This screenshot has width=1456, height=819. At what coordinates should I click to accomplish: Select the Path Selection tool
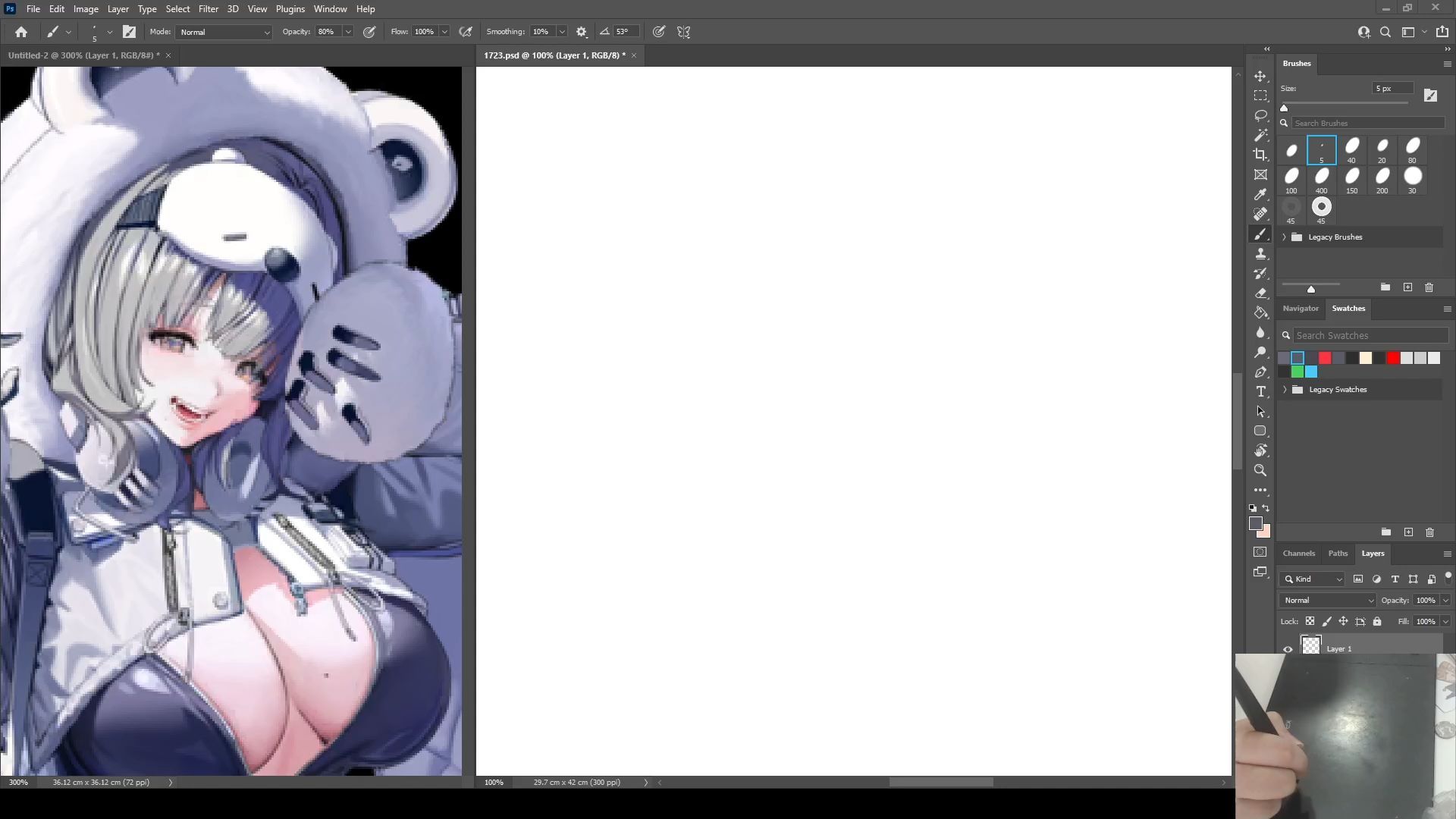click(x=1260, y=412)
